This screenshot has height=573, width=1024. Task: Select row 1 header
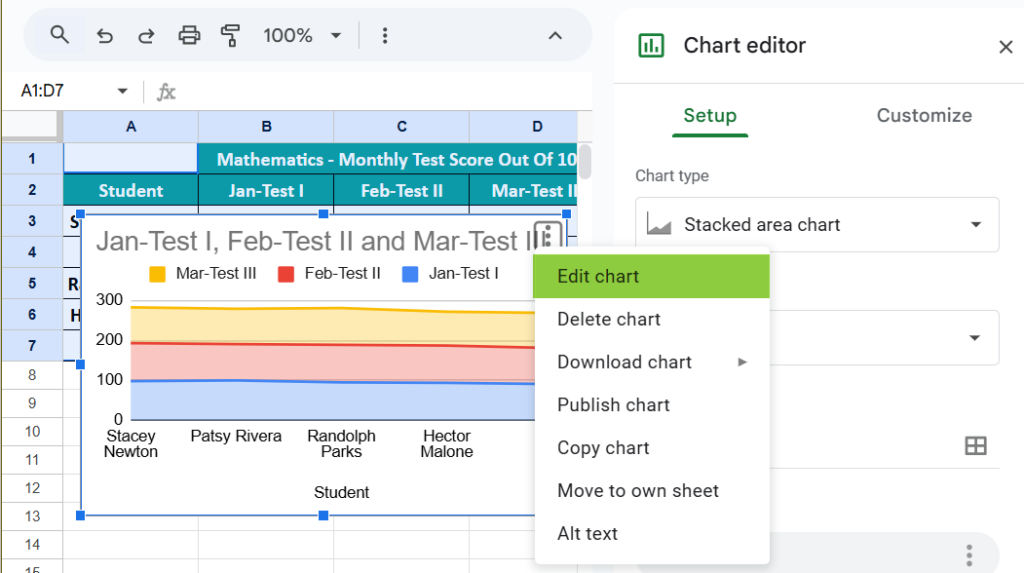[x=31, y=159]
